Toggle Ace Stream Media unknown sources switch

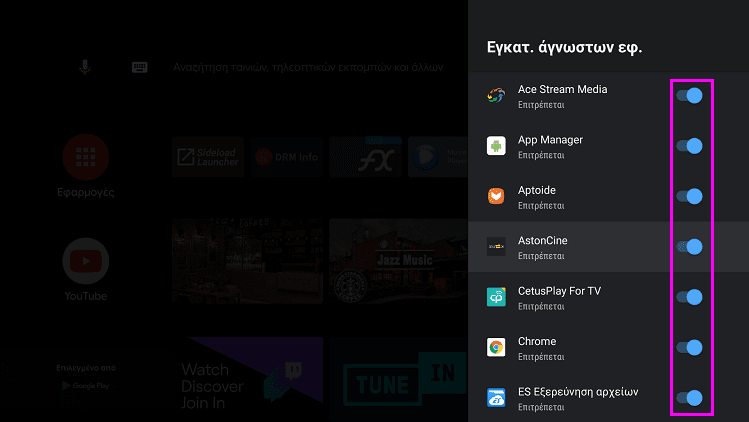coord(689,96)
